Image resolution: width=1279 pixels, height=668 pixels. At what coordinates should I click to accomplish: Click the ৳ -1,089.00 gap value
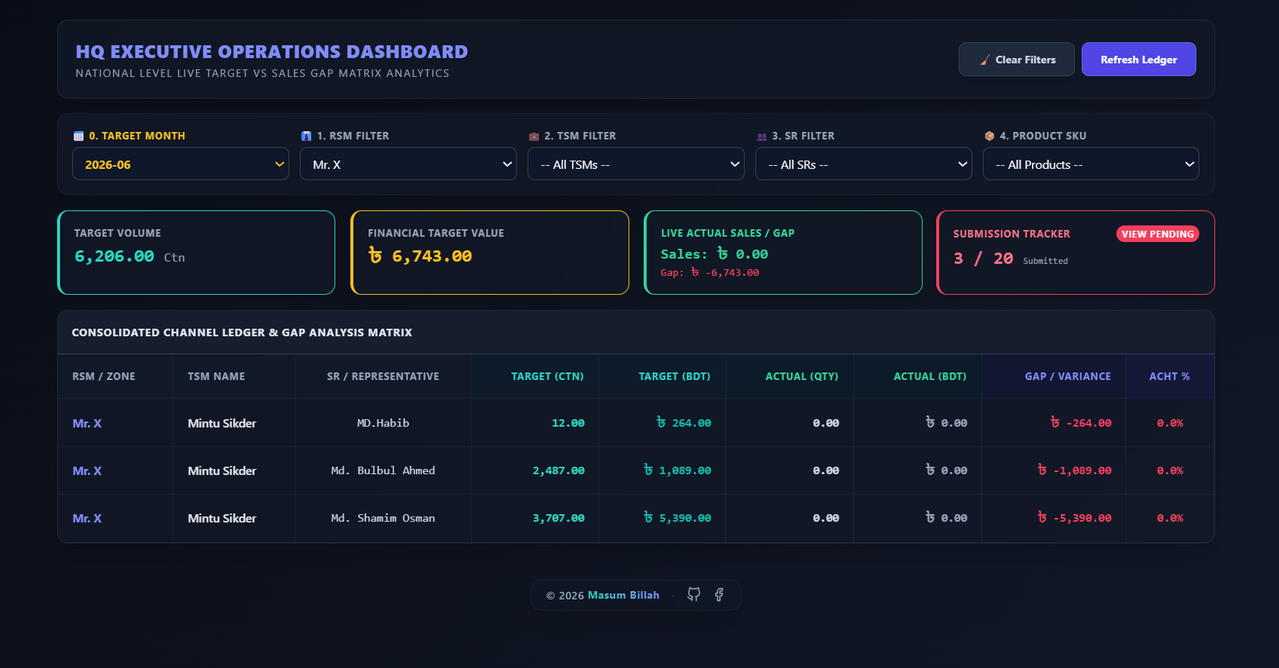[1074, 470]
